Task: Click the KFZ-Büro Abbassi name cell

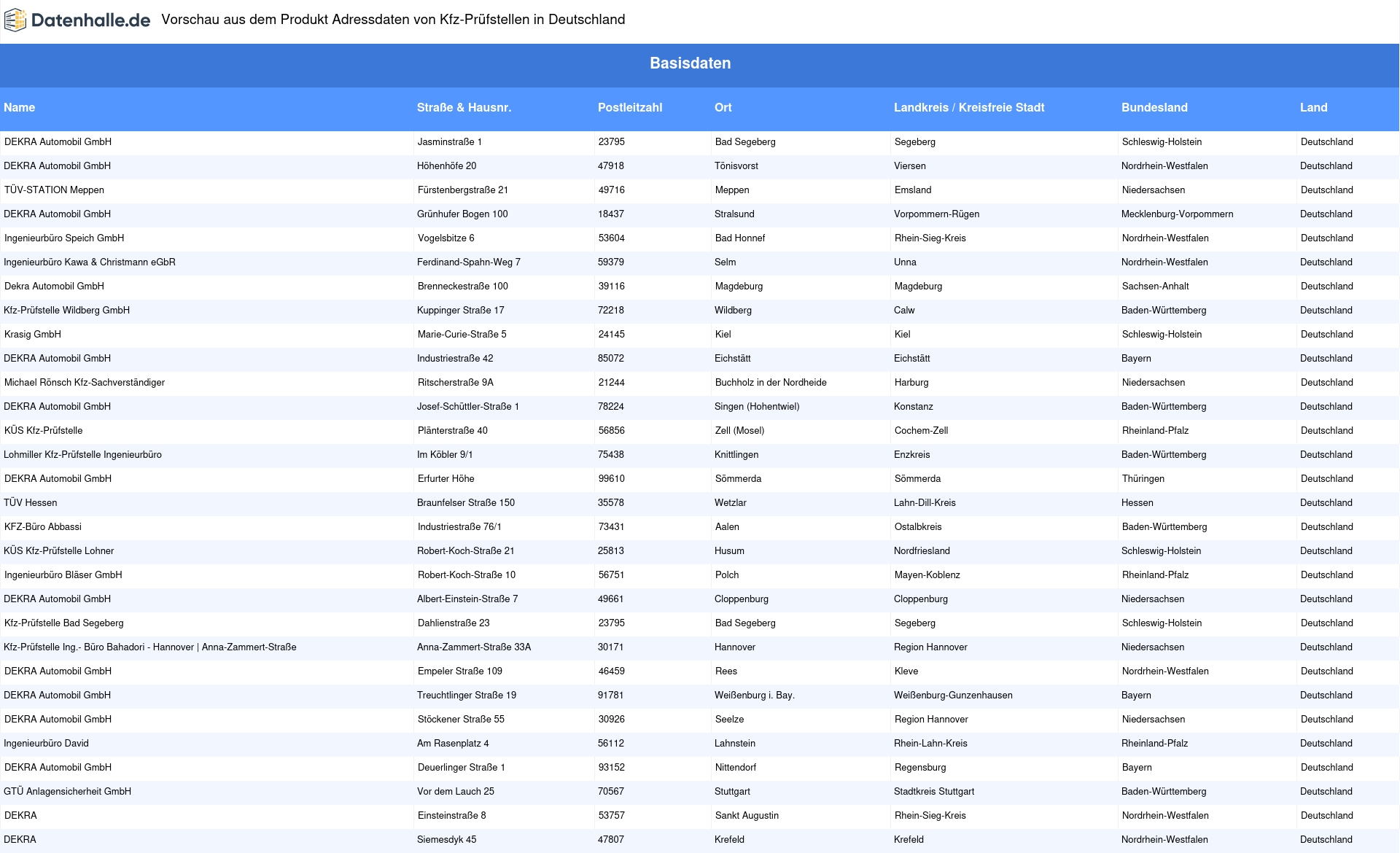Action: [x=43, y=526]
